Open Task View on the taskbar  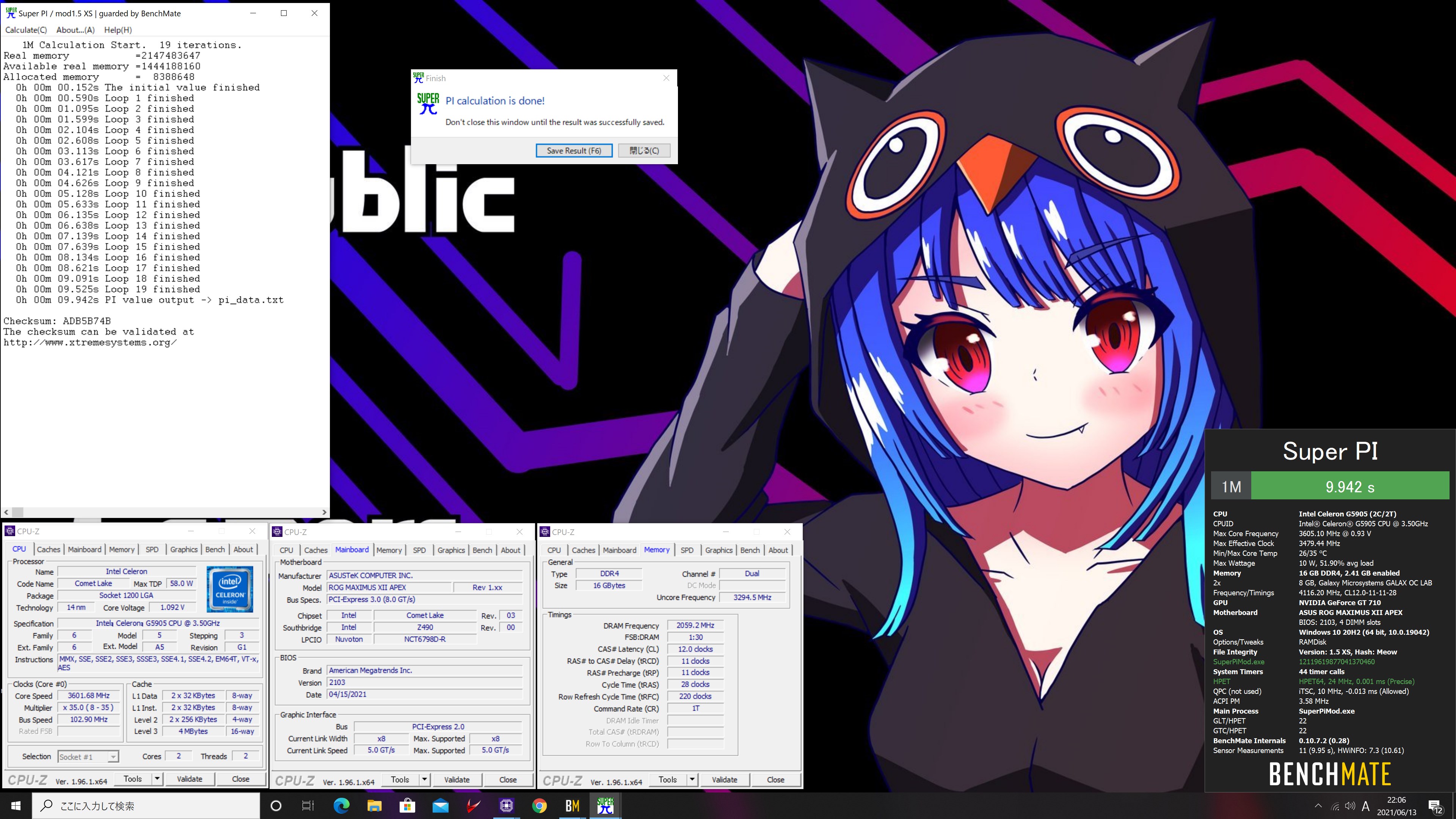pyautogui.click(x=308, y=805)
